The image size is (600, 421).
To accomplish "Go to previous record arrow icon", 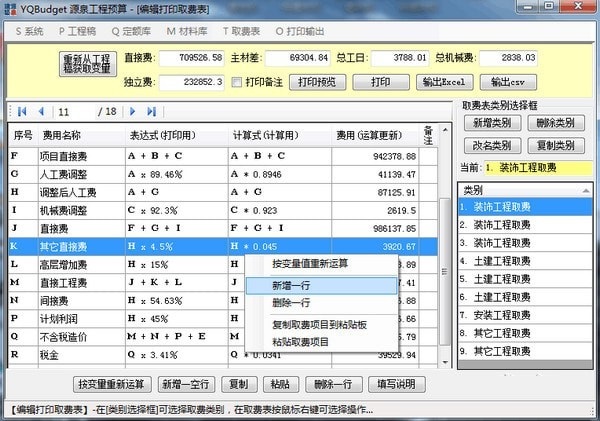I will pos(41,111).
